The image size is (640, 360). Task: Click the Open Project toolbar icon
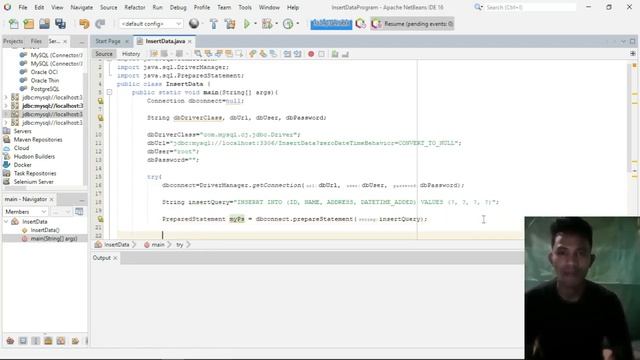(x=44, y=24)
